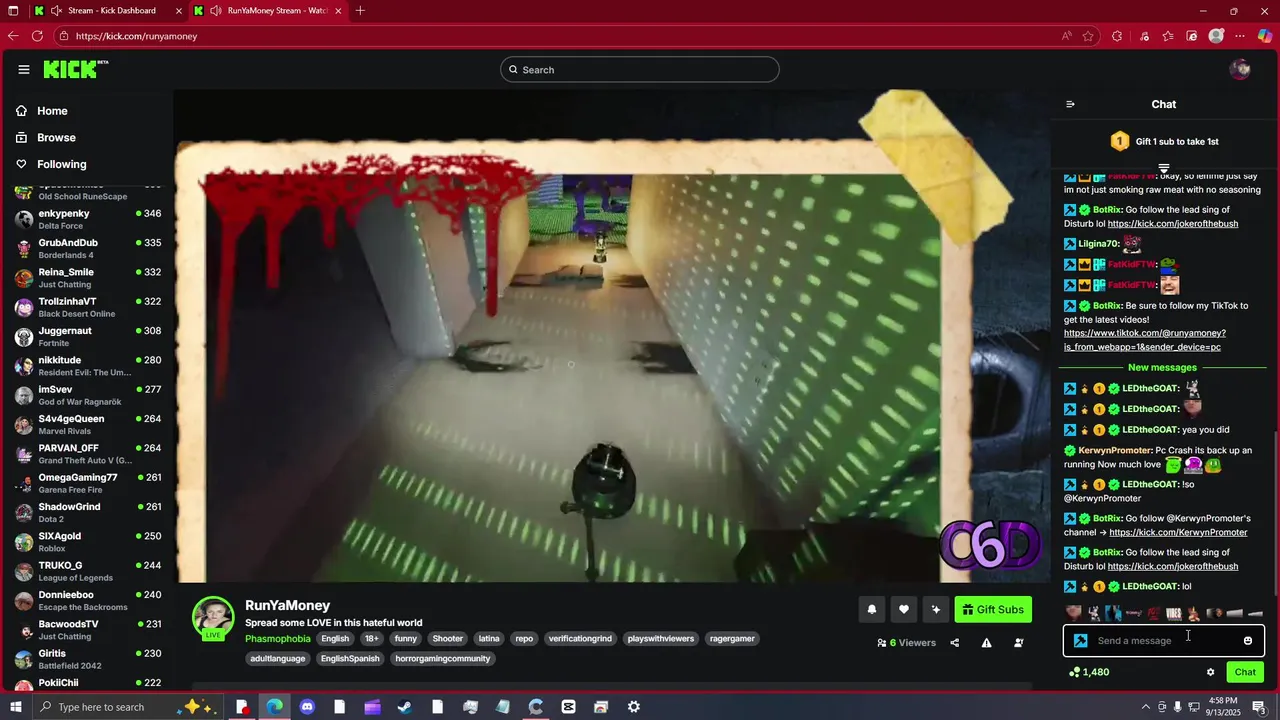Click the browser back arrow
The height and width of the screenshot is (720, 1280).
(13, 36)
